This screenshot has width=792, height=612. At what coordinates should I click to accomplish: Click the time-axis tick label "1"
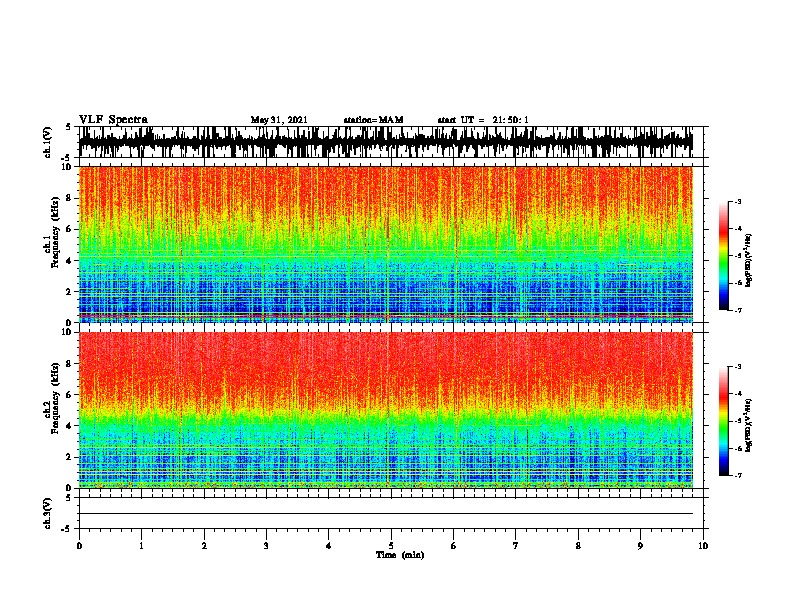coord(142,545)
